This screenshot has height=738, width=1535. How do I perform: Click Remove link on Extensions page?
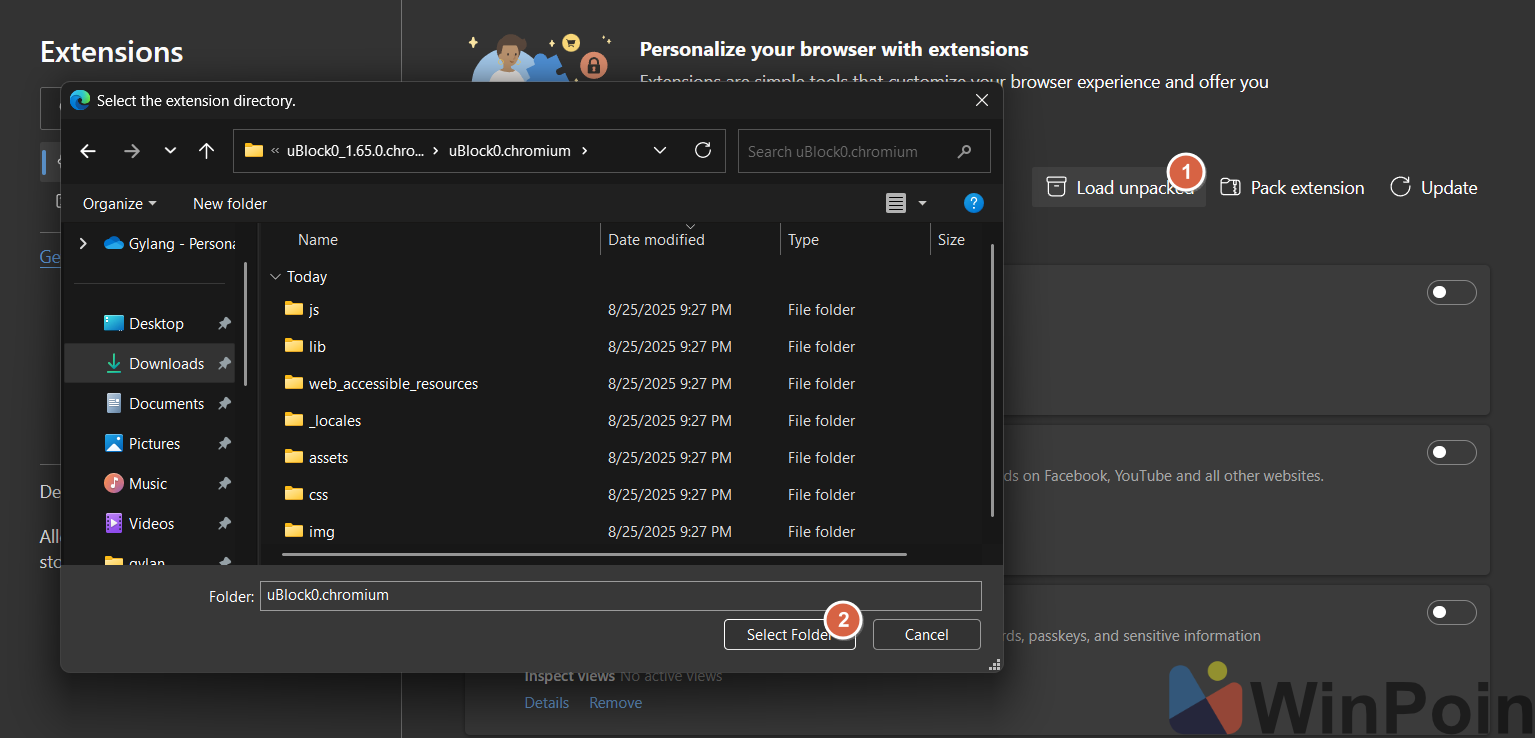[x=615, y=703]
